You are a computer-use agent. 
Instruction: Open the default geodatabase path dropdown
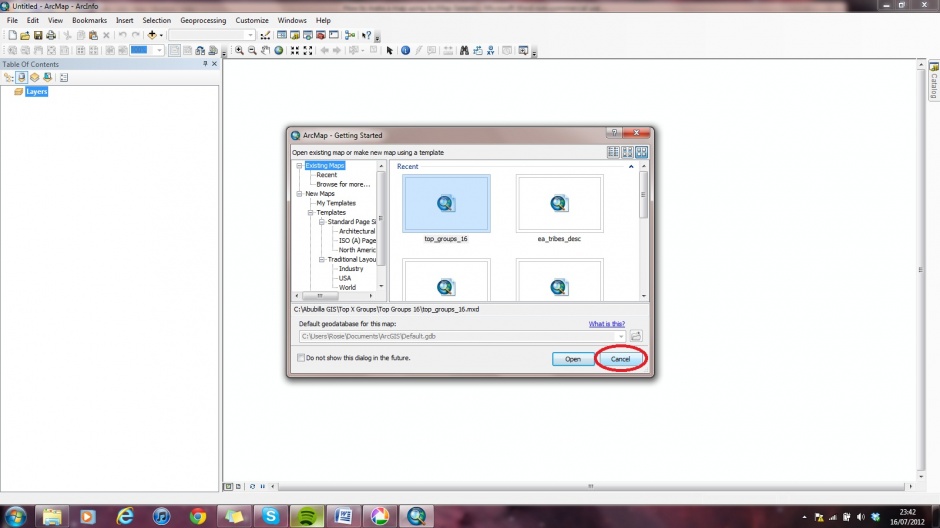click(620, 336)
